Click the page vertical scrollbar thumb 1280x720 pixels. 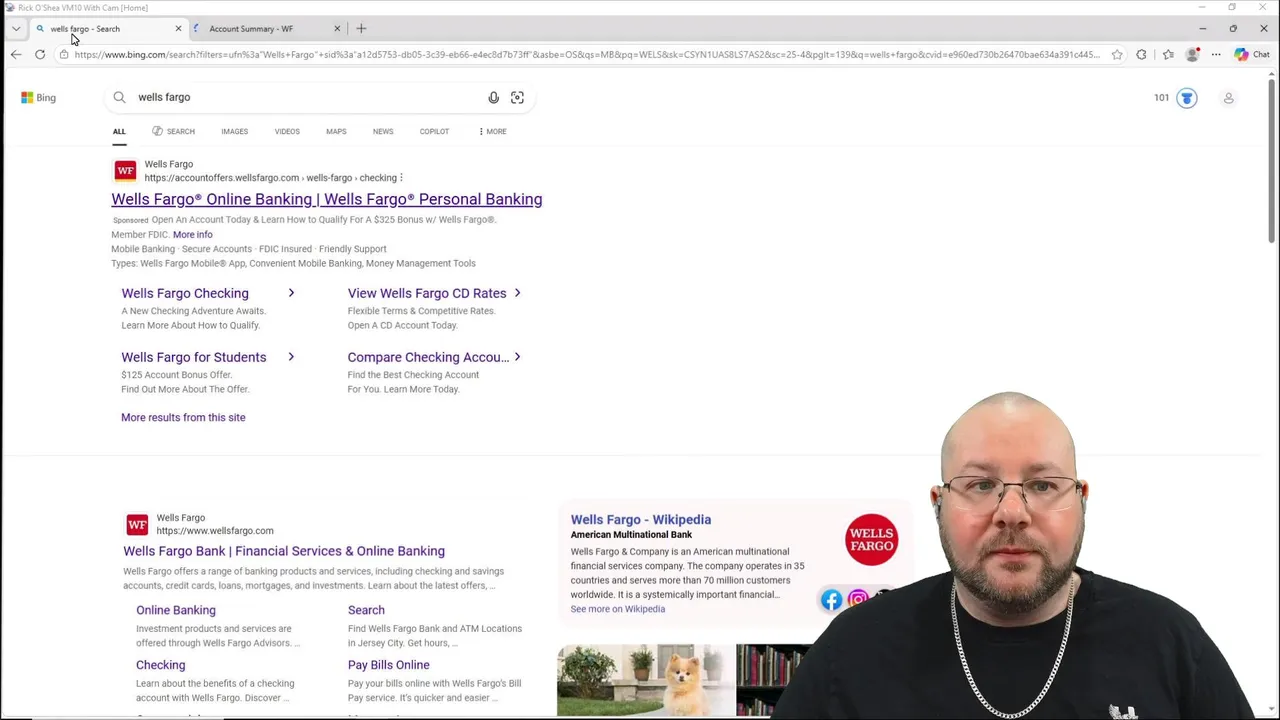pos(1271,160)
